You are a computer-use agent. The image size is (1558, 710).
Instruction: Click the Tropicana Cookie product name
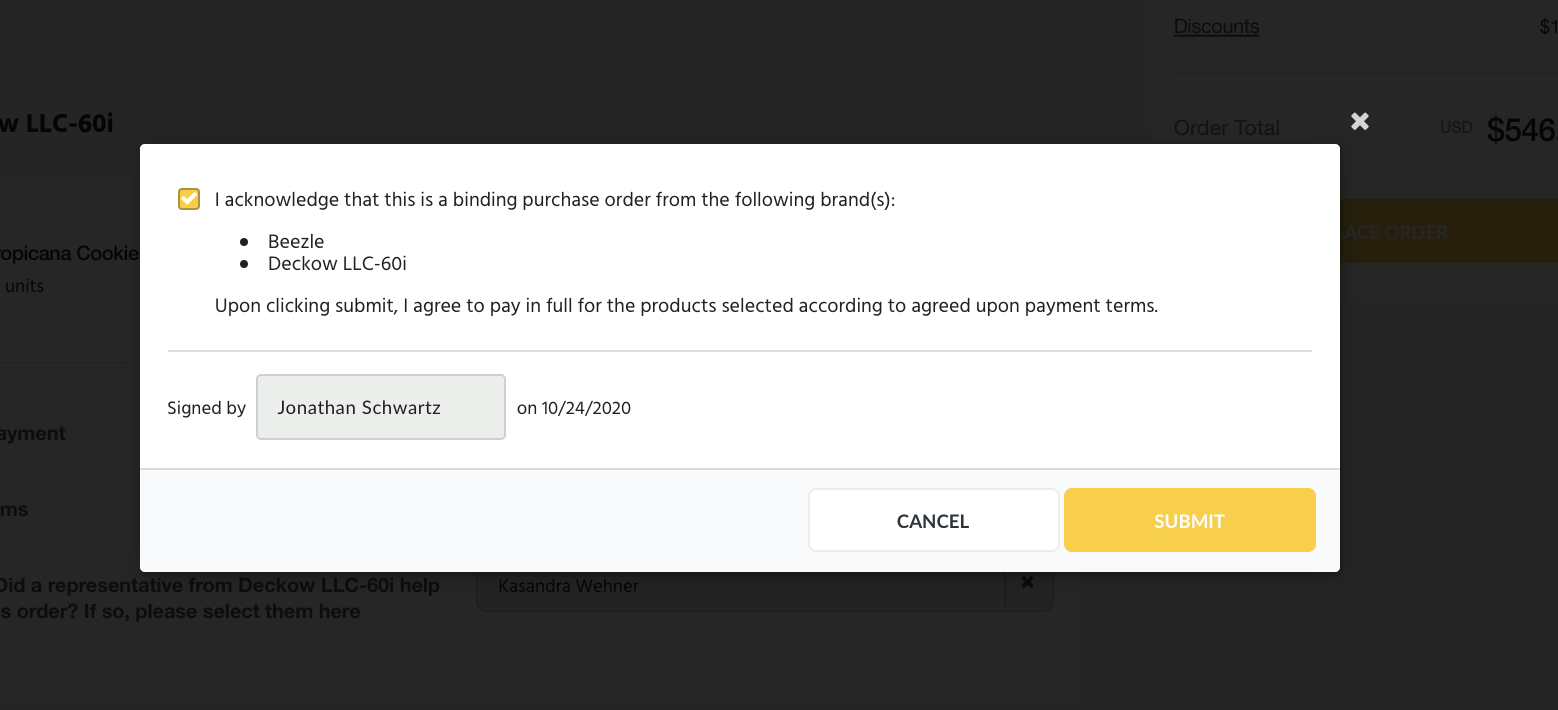pos(68,253)
